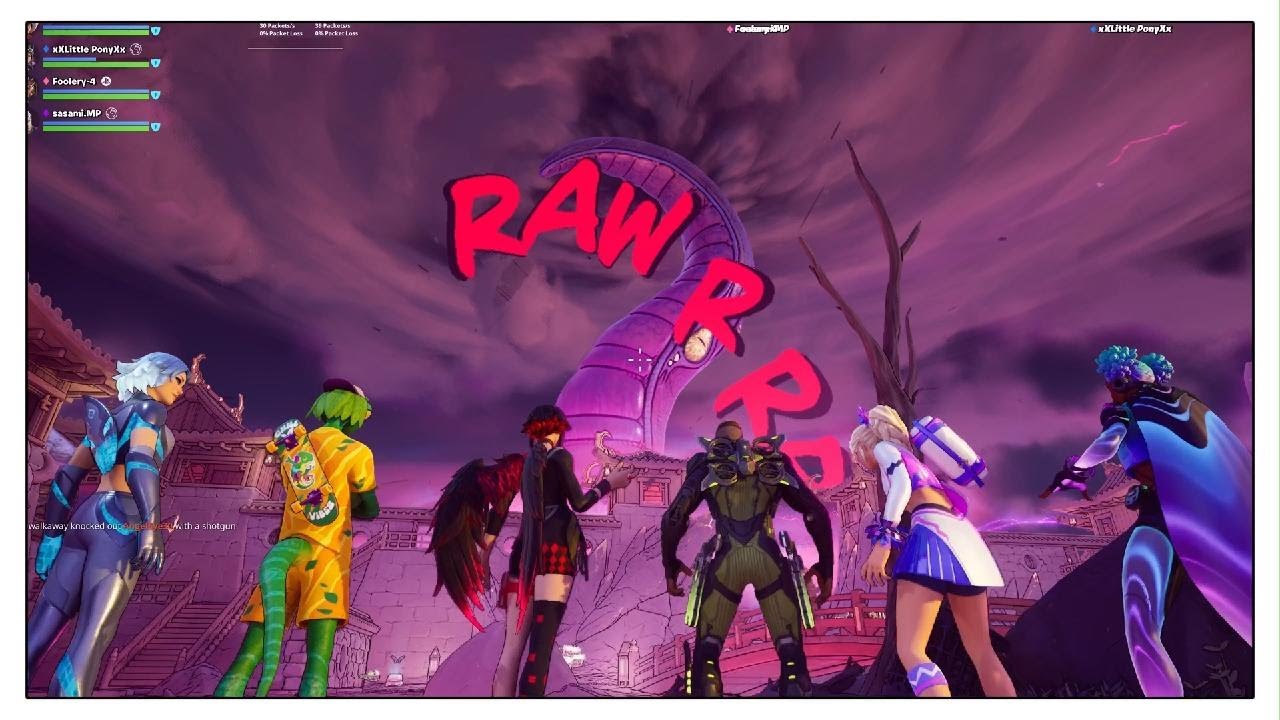
Task: Click the xXLittle PonyXx name tag at the top edge
Action: [1130, 29]
